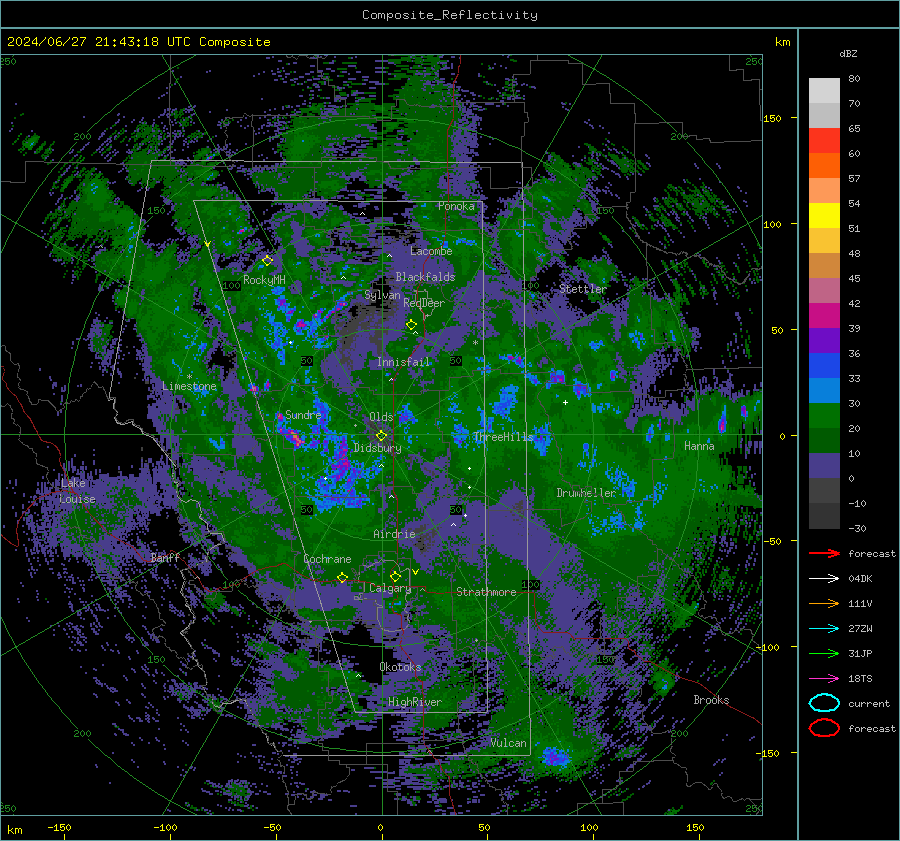Click the Airdrie label
Viewport: 900px width, 841px height.
[x=394, y=534]
